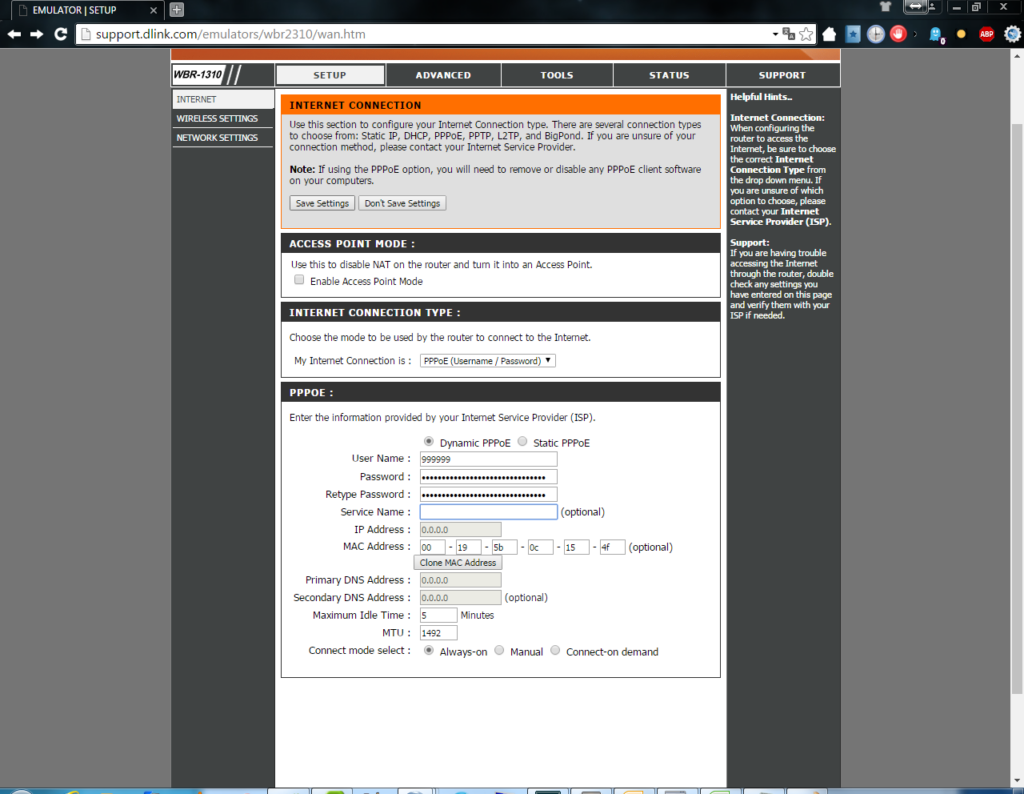Click the red stop-hand extension icon

point(898,34)
